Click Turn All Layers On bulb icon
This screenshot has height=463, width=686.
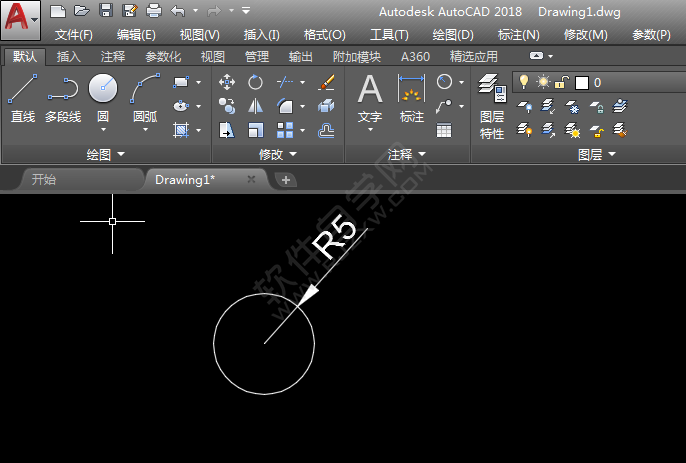point(524,130)
